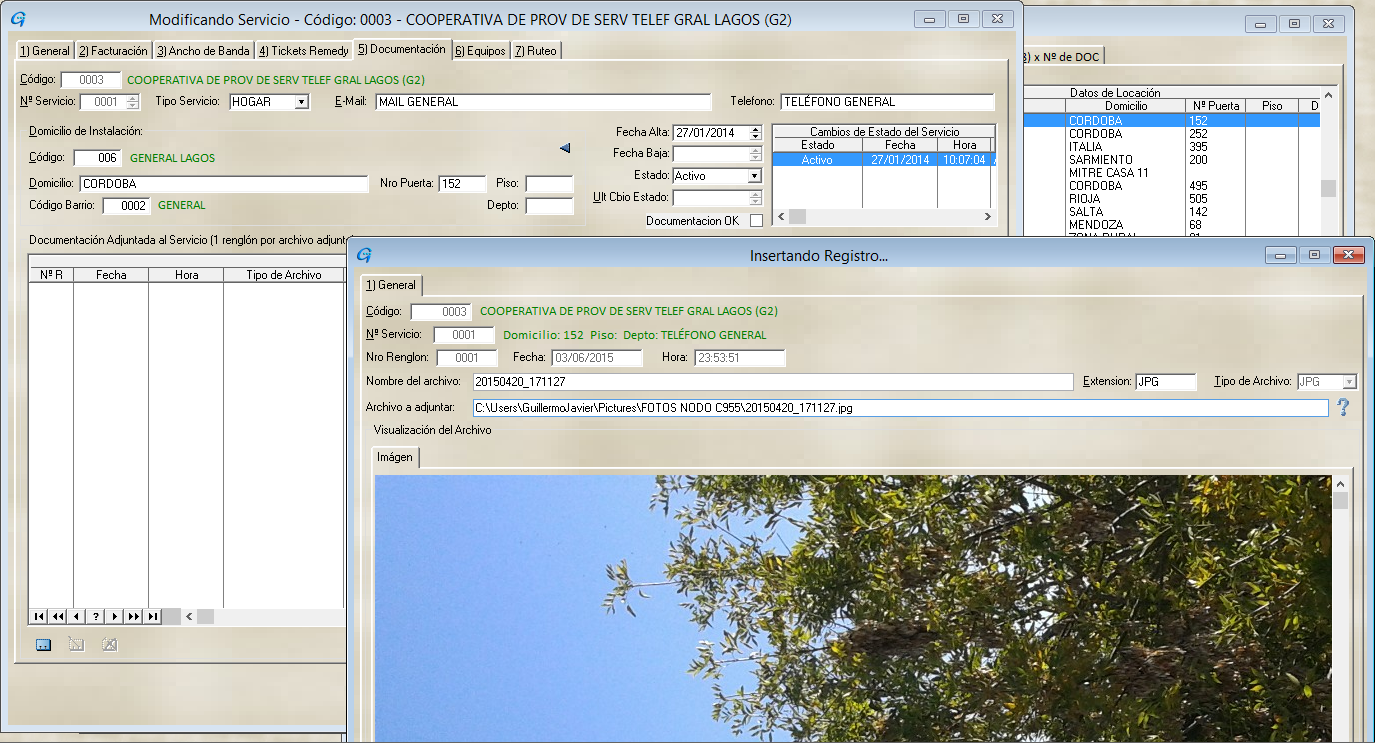Click Fecha Baja spinner arrows
1375x743 pixels.
(x=755, y=154)
